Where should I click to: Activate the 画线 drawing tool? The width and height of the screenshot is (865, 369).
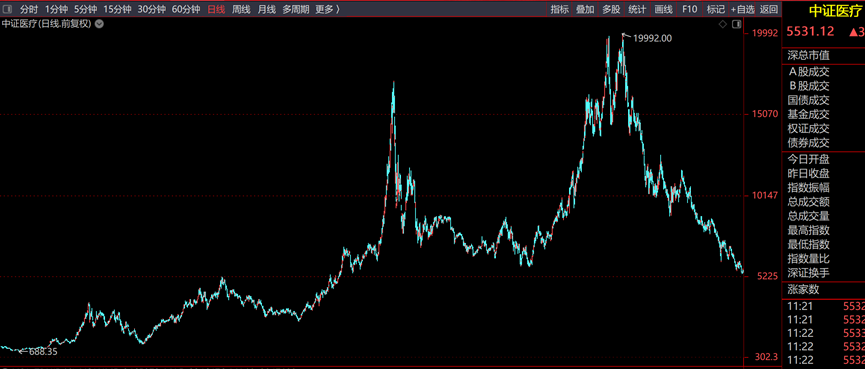coord(663,9)
